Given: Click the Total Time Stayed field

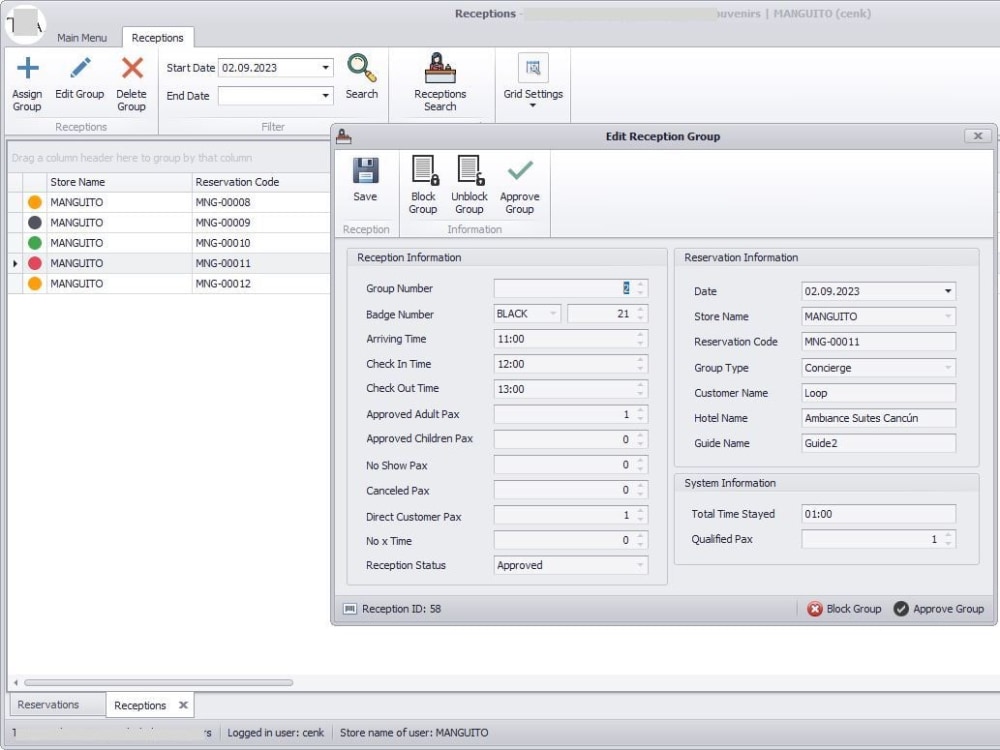Looking at the screenshot, I should [x=878, y=514].
